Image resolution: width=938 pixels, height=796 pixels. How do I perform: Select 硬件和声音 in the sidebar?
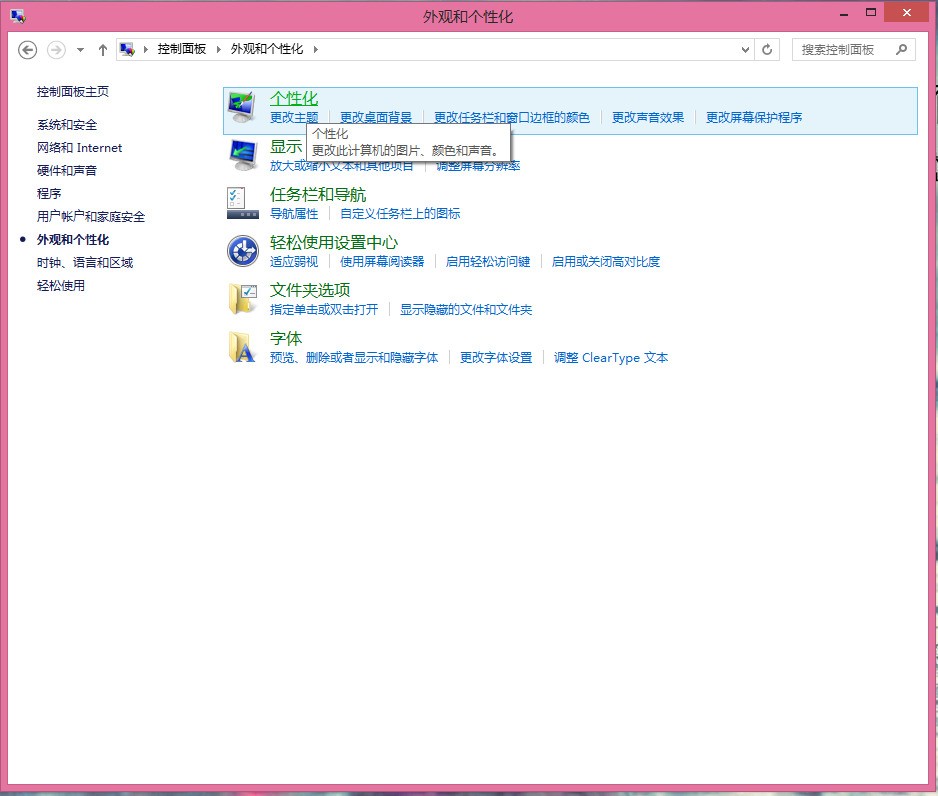click(67, 171)
